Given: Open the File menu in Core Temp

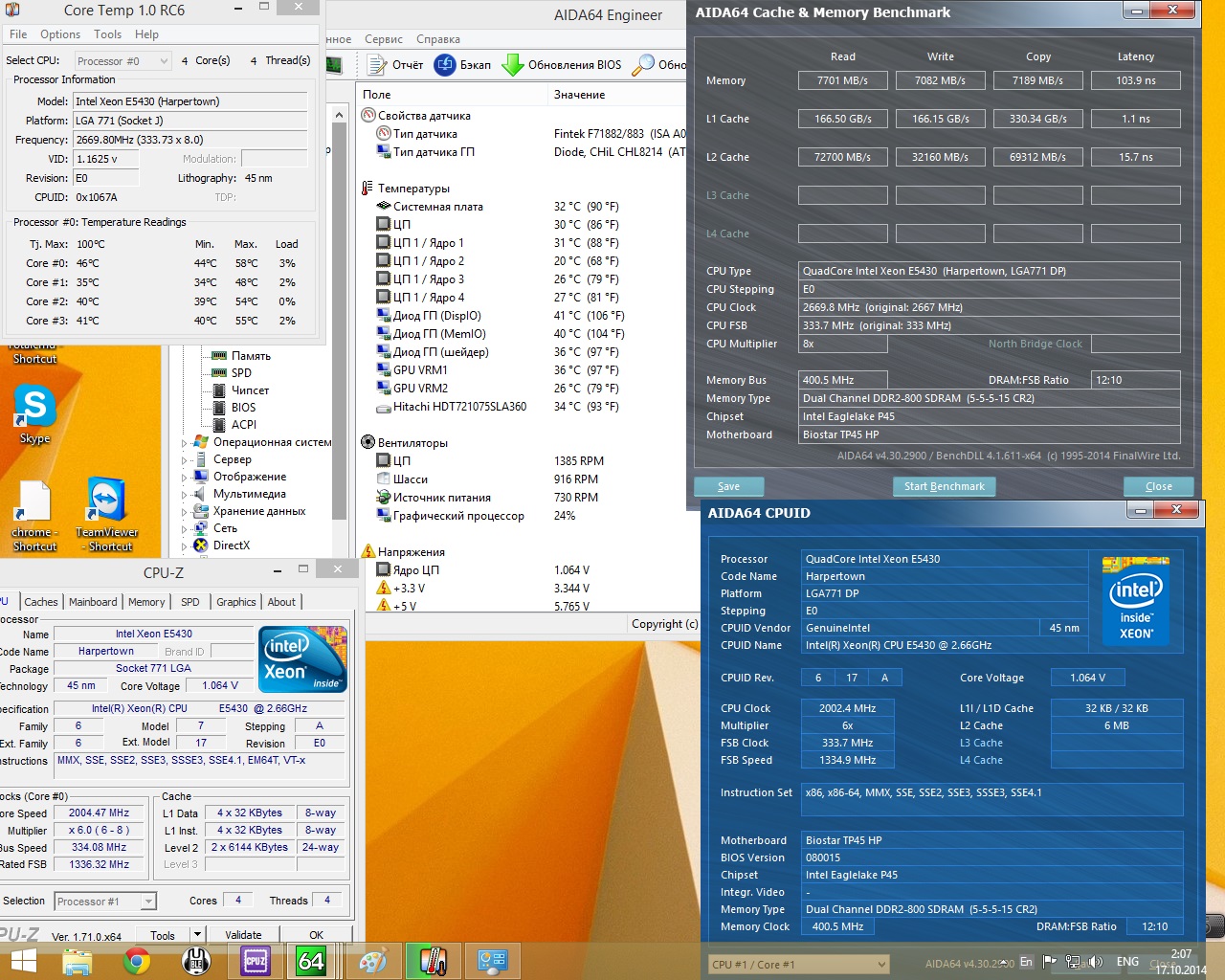Looking at the screenshot, I should tap(18, 34).
